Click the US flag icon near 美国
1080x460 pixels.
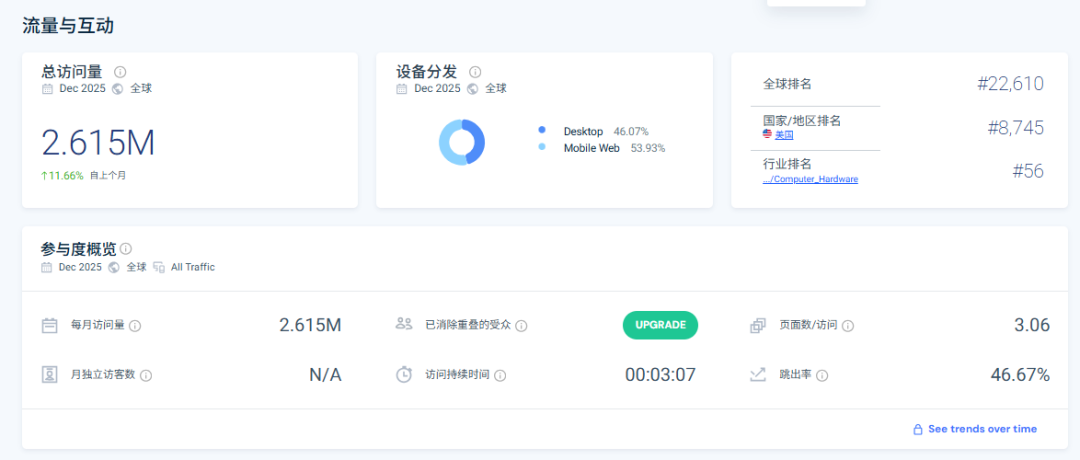[767, 134]
